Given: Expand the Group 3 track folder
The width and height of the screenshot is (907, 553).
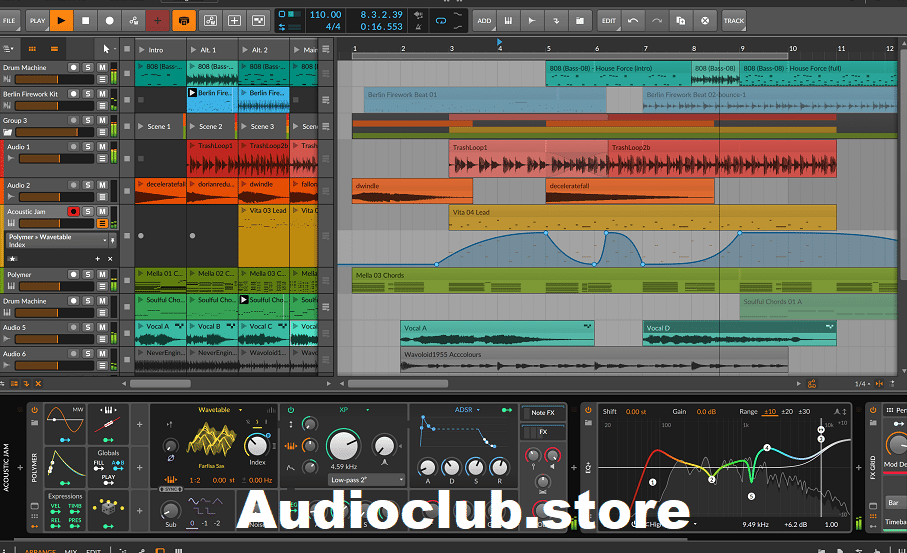Looking at the screenshot, I should coord(9,131).
